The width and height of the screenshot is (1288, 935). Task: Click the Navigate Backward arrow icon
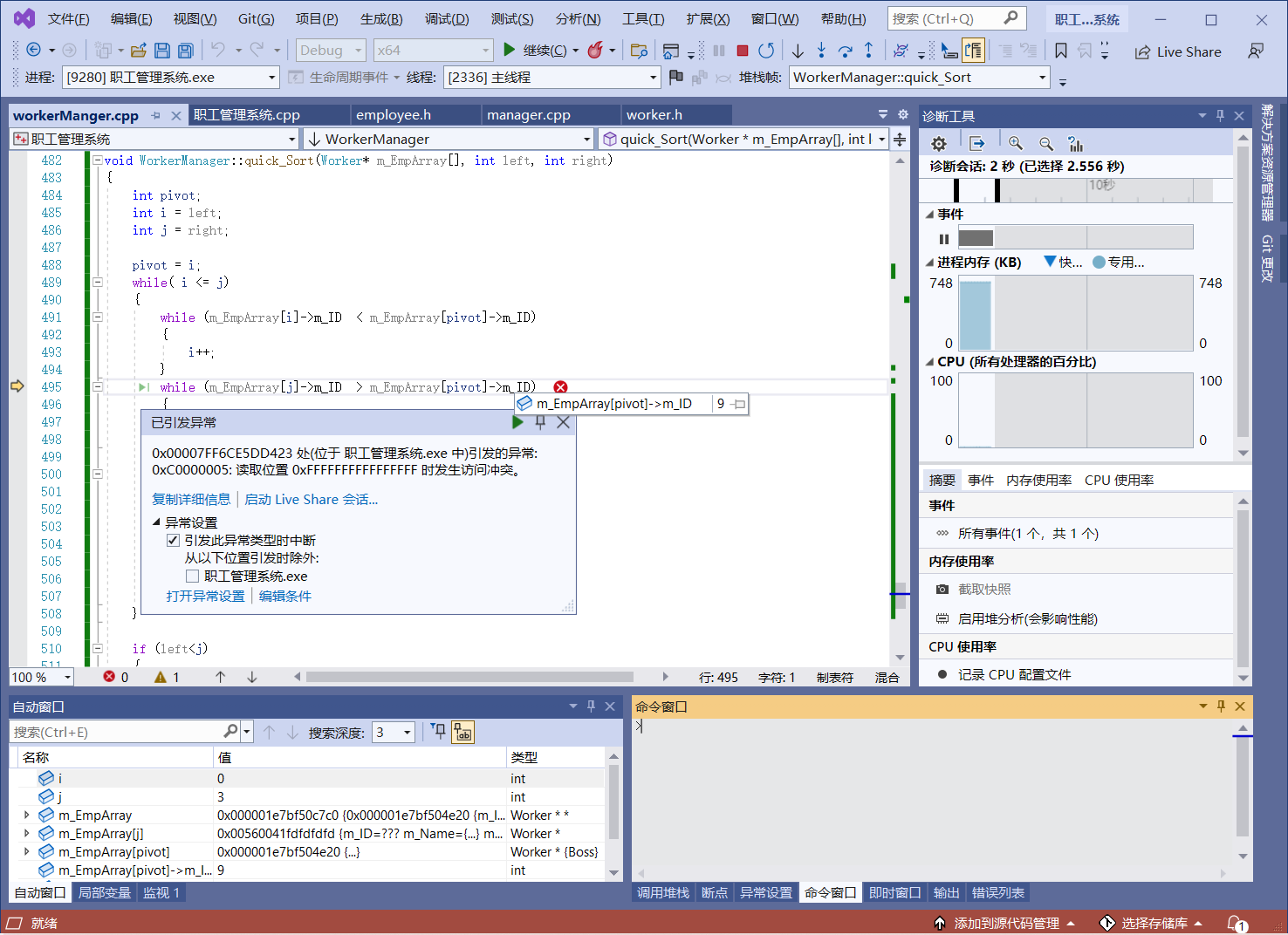click(33, 51)
